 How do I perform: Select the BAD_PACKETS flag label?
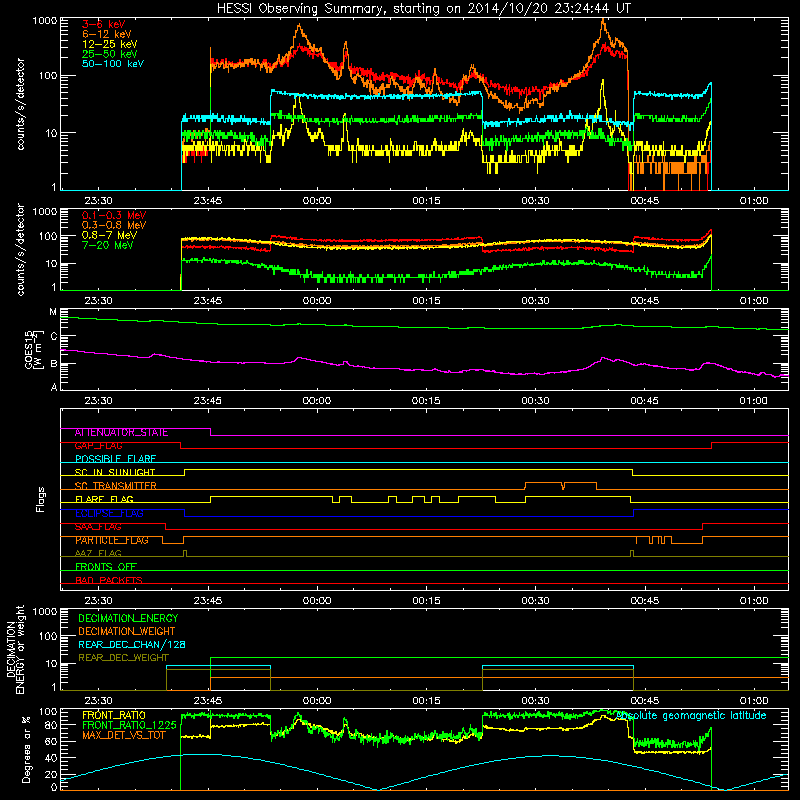tap(109, 580)
